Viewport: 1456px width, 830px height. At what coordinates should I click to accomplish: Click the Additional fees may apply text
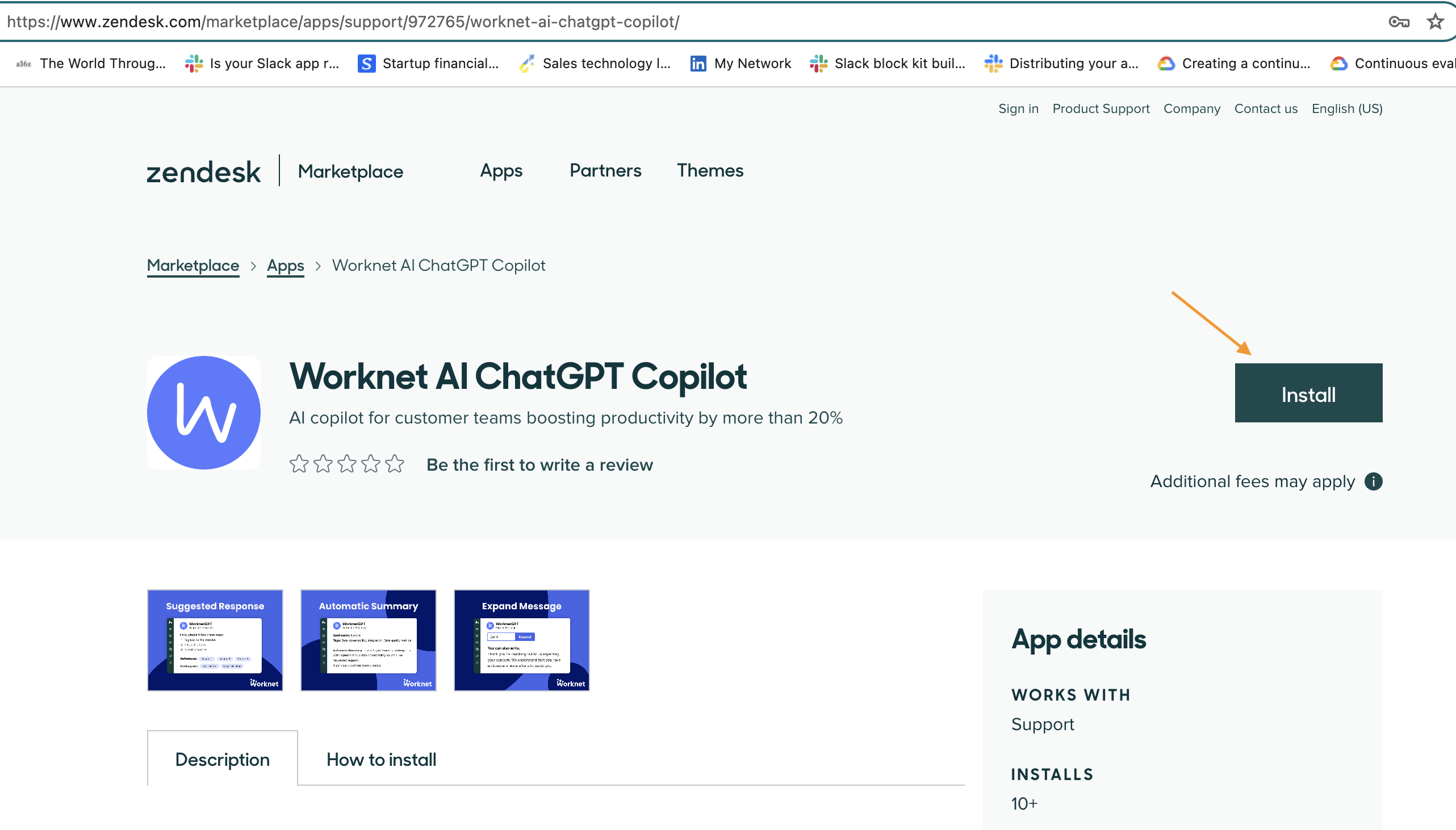click(x=1253, y=481)
